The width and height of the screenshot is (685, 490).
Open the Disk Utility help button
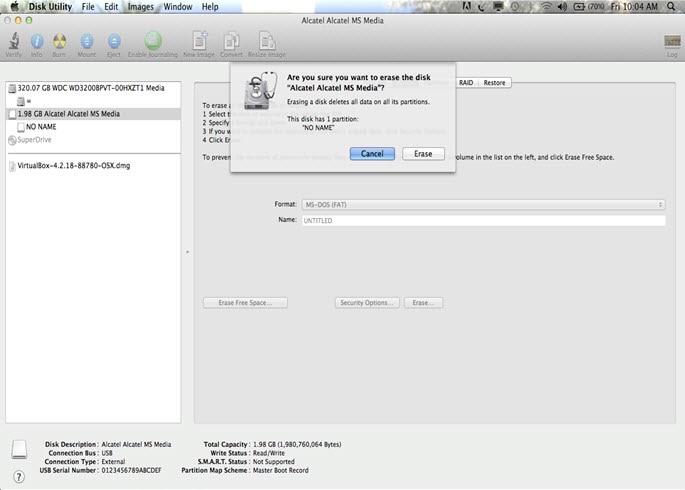(19, 476)
